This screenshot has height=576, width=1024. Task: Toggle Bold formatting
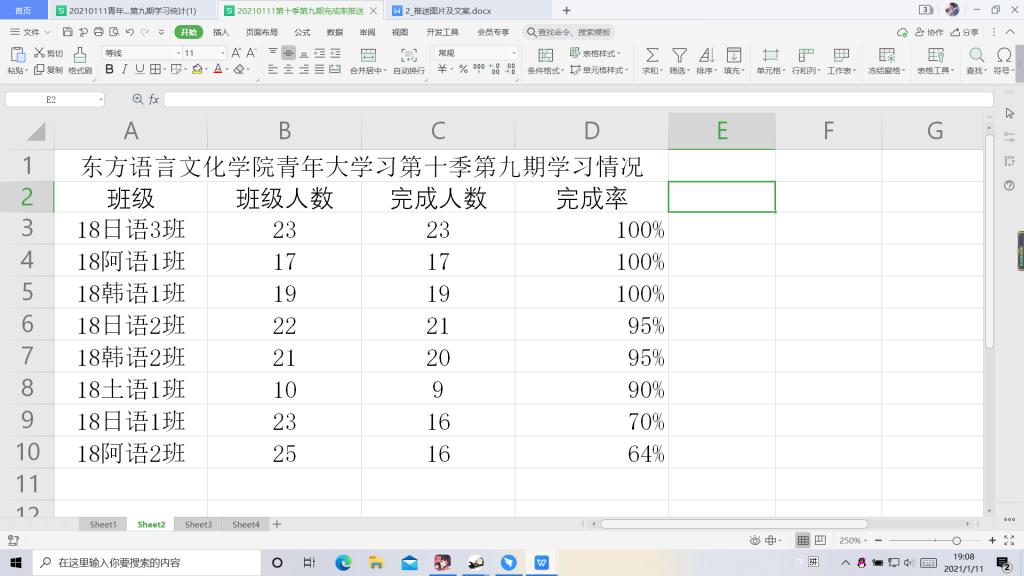click(110, 70)
